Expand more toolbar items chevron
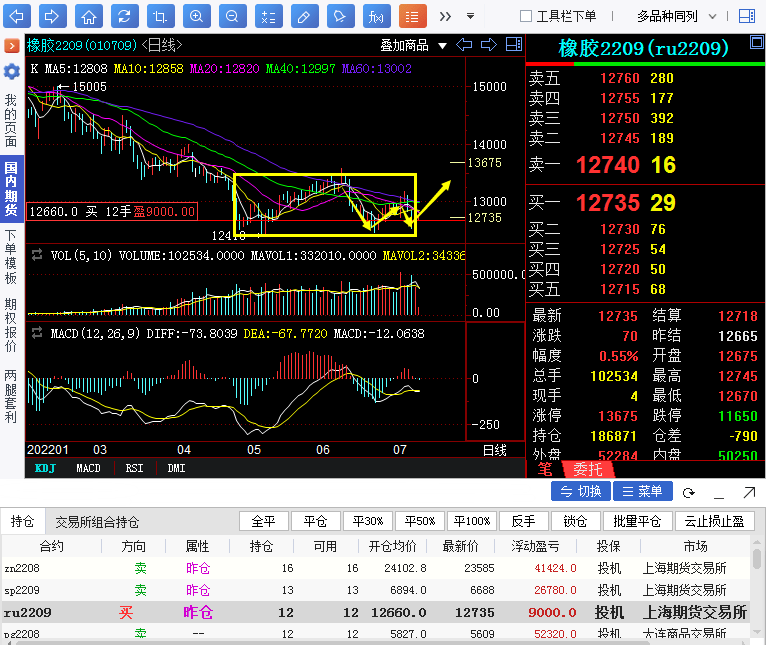Image resolution: width=766 pixels, height=645 pixels. point(446,16)
